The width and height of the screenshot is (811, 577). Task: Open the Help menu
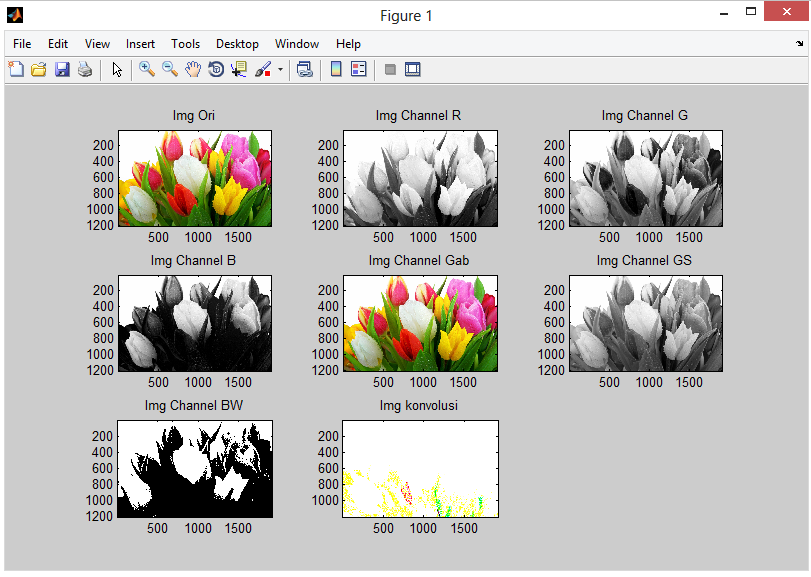point(348,44)
